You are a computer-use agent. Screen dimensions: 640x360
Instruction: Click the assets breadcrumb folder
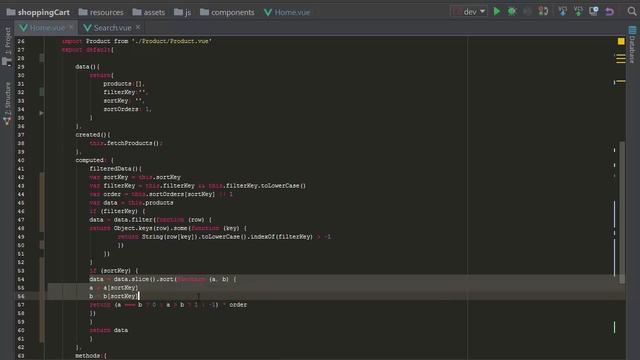click(x=149, y=12)
